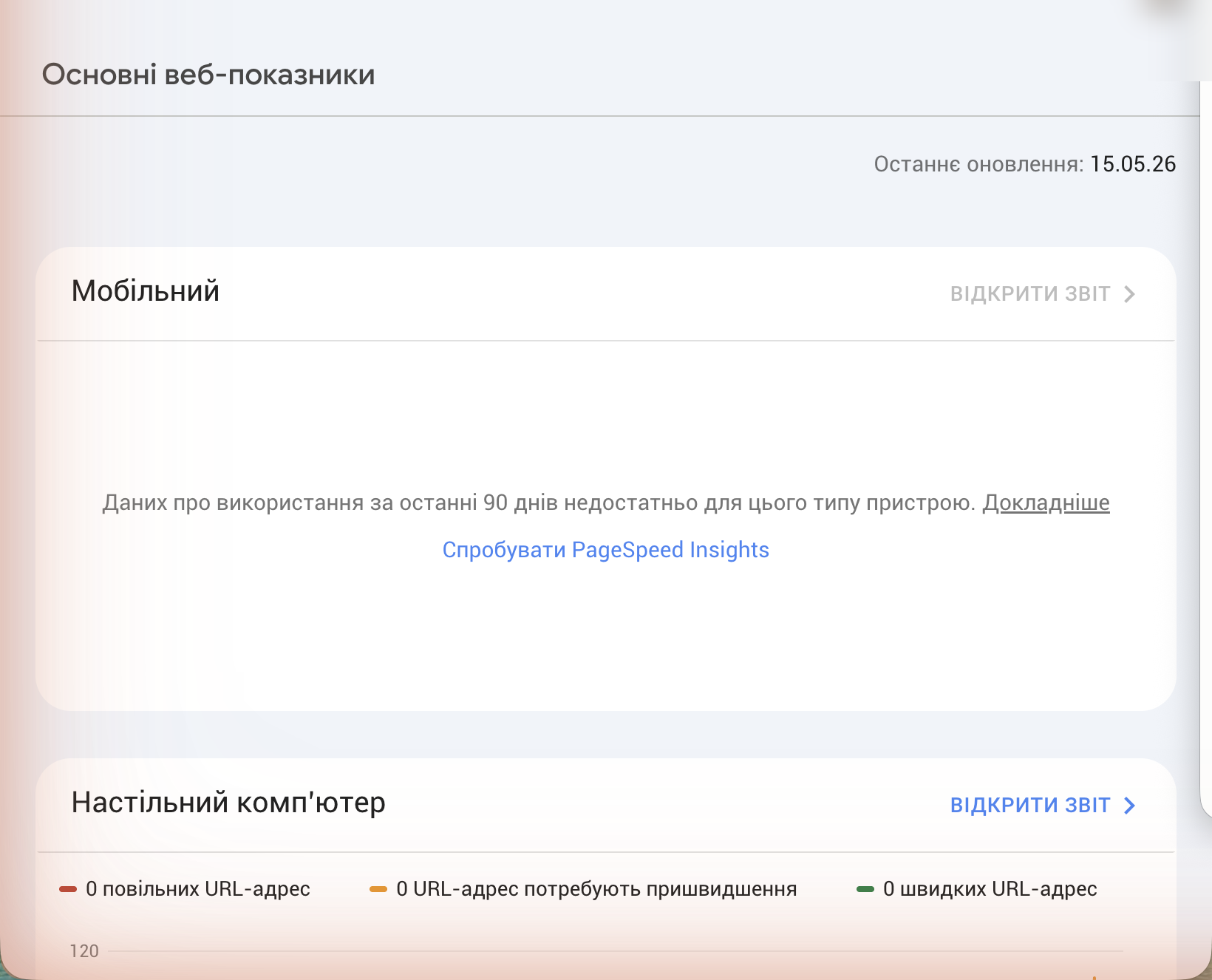Click the insufficient 90-day data message
This screenshot has width=1212, height=980.
(x=538, y=503)
